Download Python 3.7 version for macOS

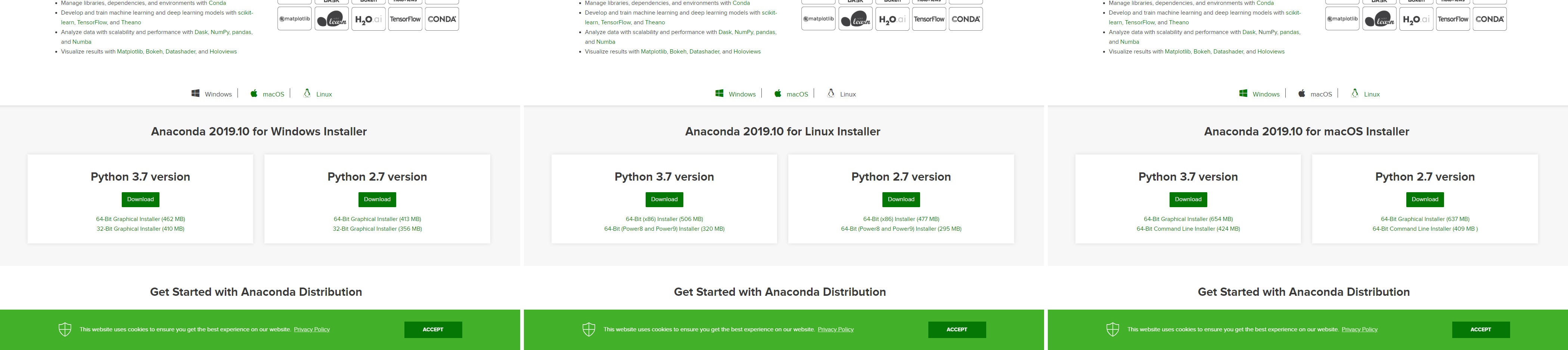(1188, 199)
